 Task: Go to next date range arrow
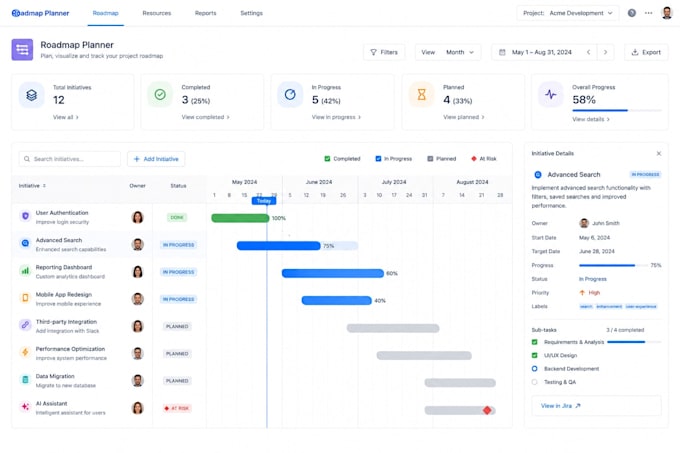605,52
